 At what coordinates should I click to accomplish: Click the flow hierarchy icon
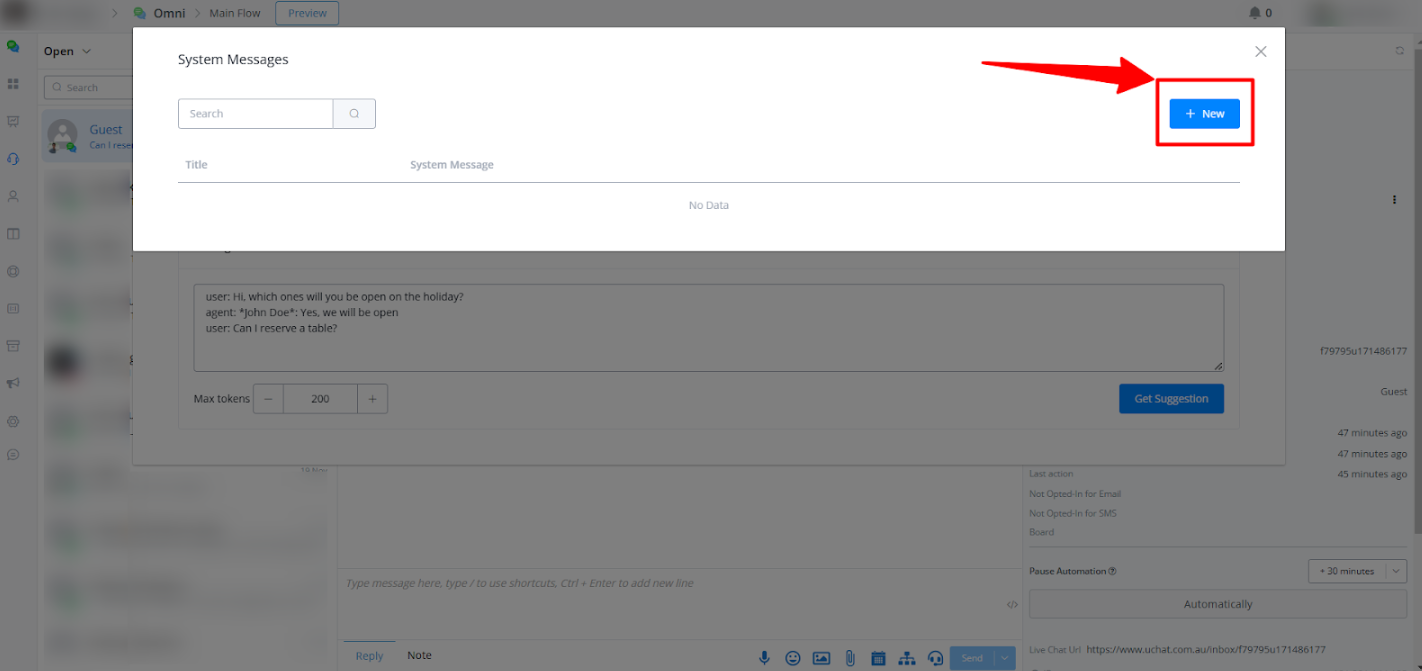[907, 658]
